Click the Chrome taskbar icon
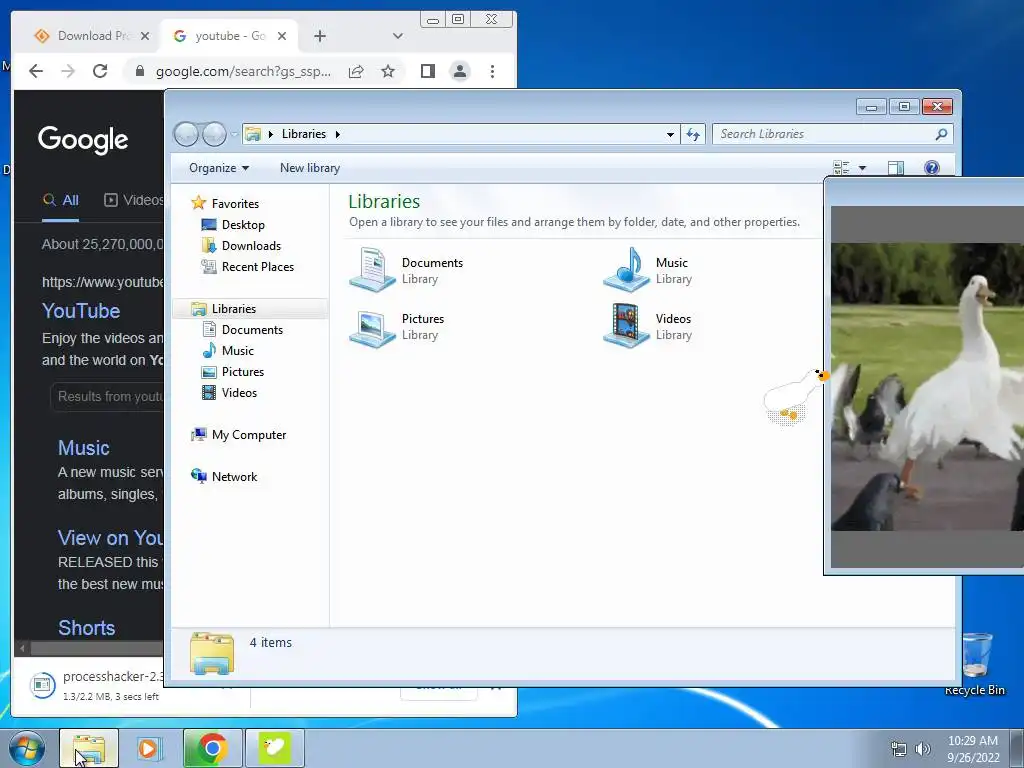Screen dimensions: 1024x768 click(x=212, y=748)
